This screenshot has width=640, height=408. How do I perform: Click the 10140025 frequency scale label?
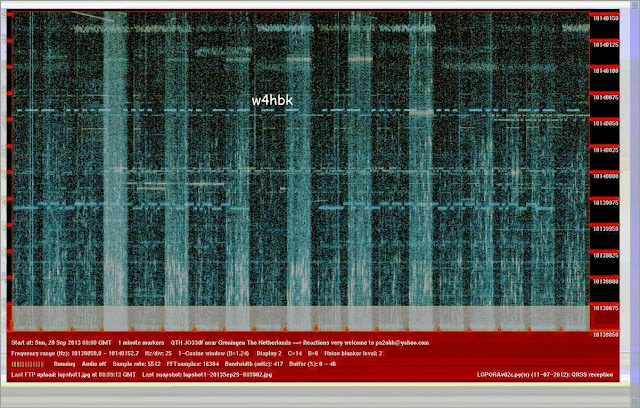[x=606, y=150]
